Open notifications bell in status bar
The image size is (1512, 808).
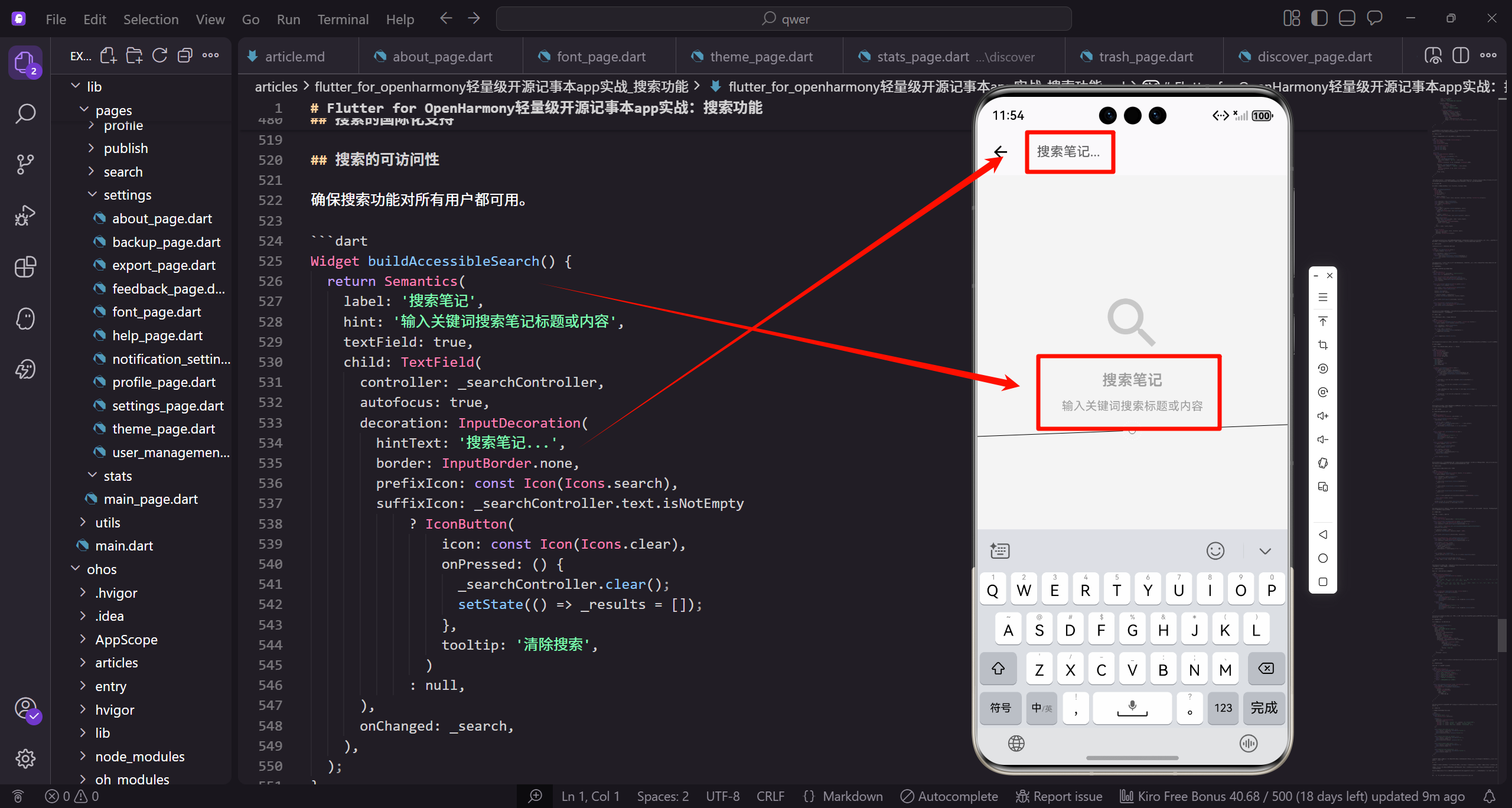[1490, 796]
